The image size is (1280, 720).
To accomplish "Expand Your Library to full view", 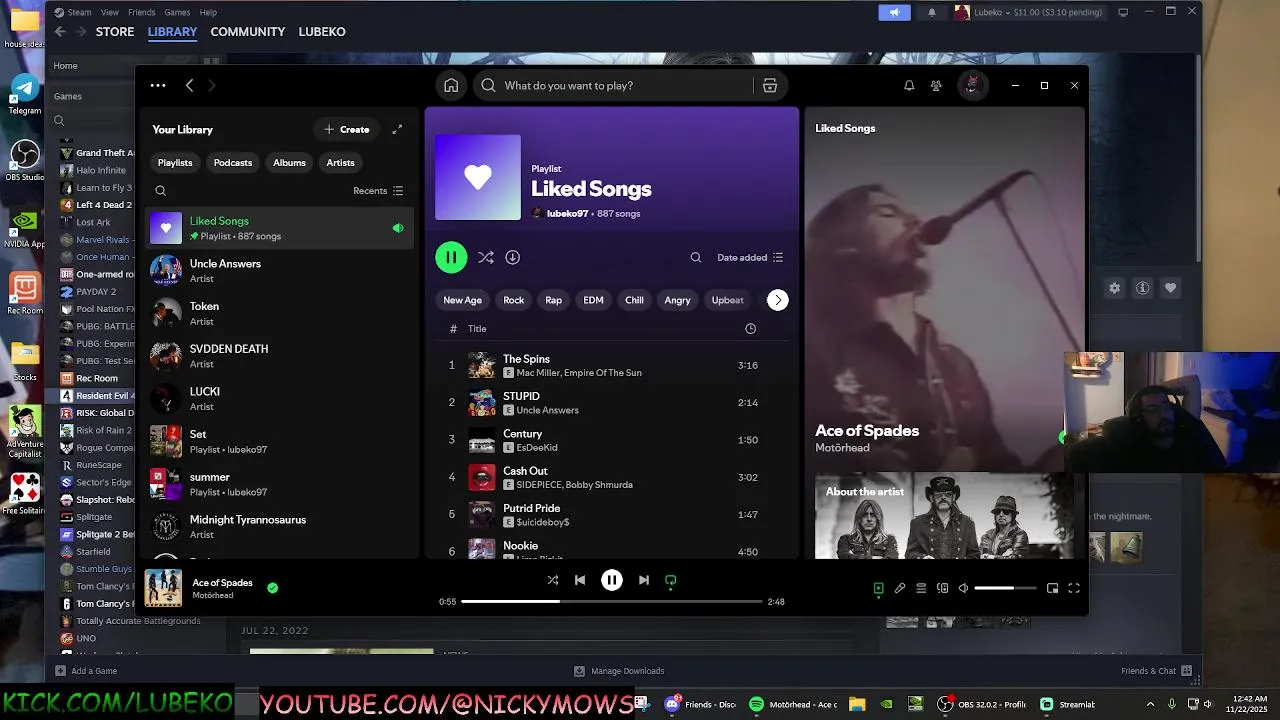I will click(x=397, y=129).
